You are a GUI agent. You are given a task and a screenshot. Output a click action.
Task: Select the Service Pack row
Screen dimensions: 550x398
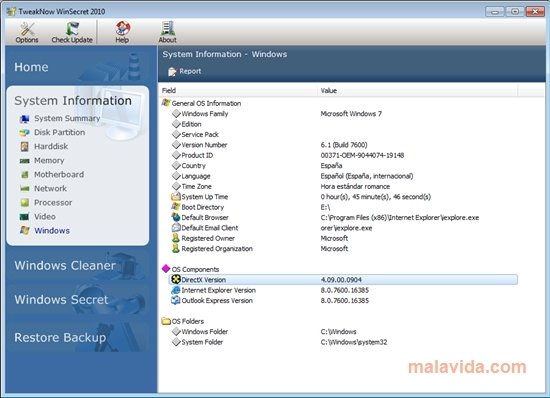pyautogui.click(x=344, y=134)
